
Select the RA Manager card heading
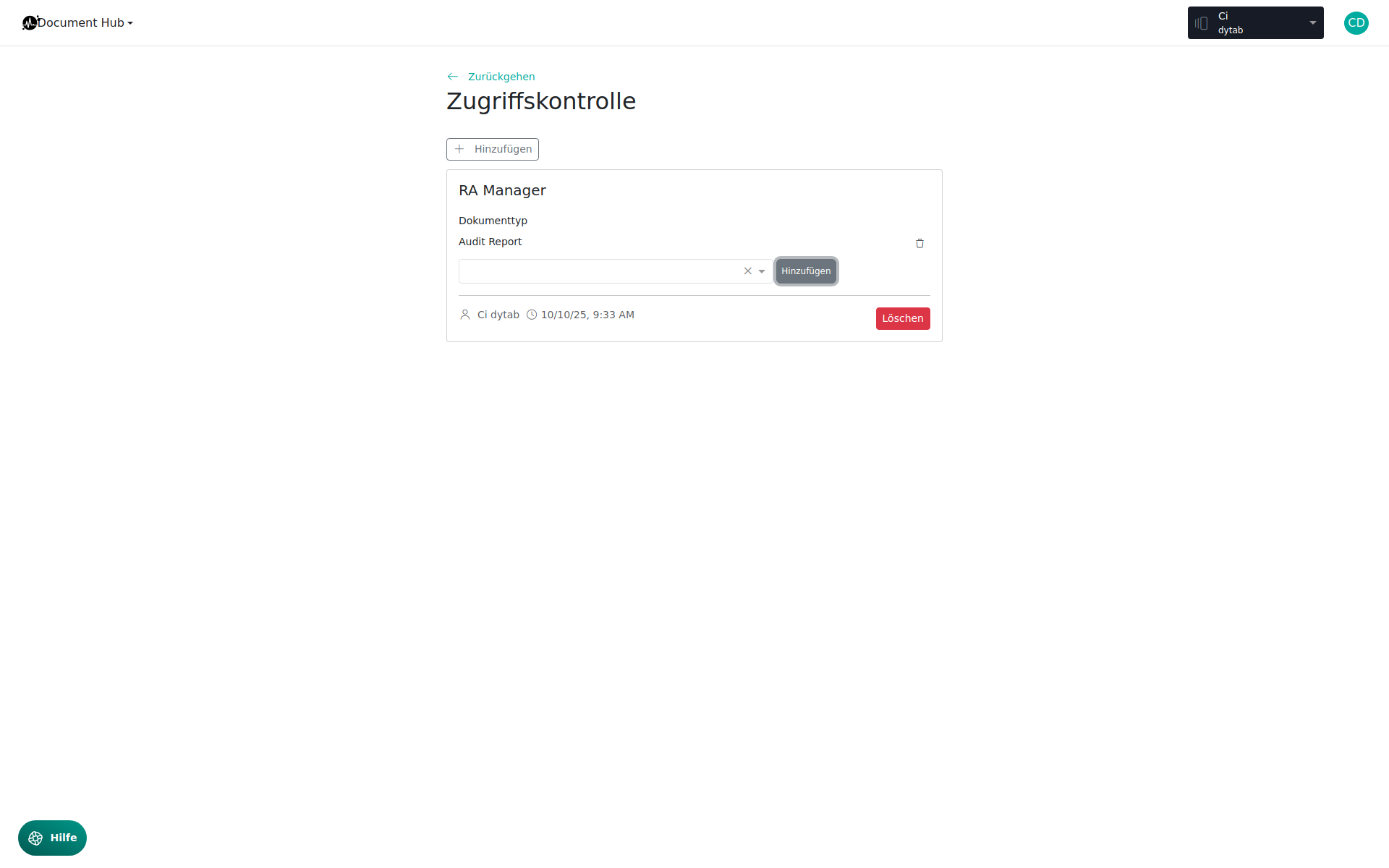pyautogui.click(x=502, y=191)
